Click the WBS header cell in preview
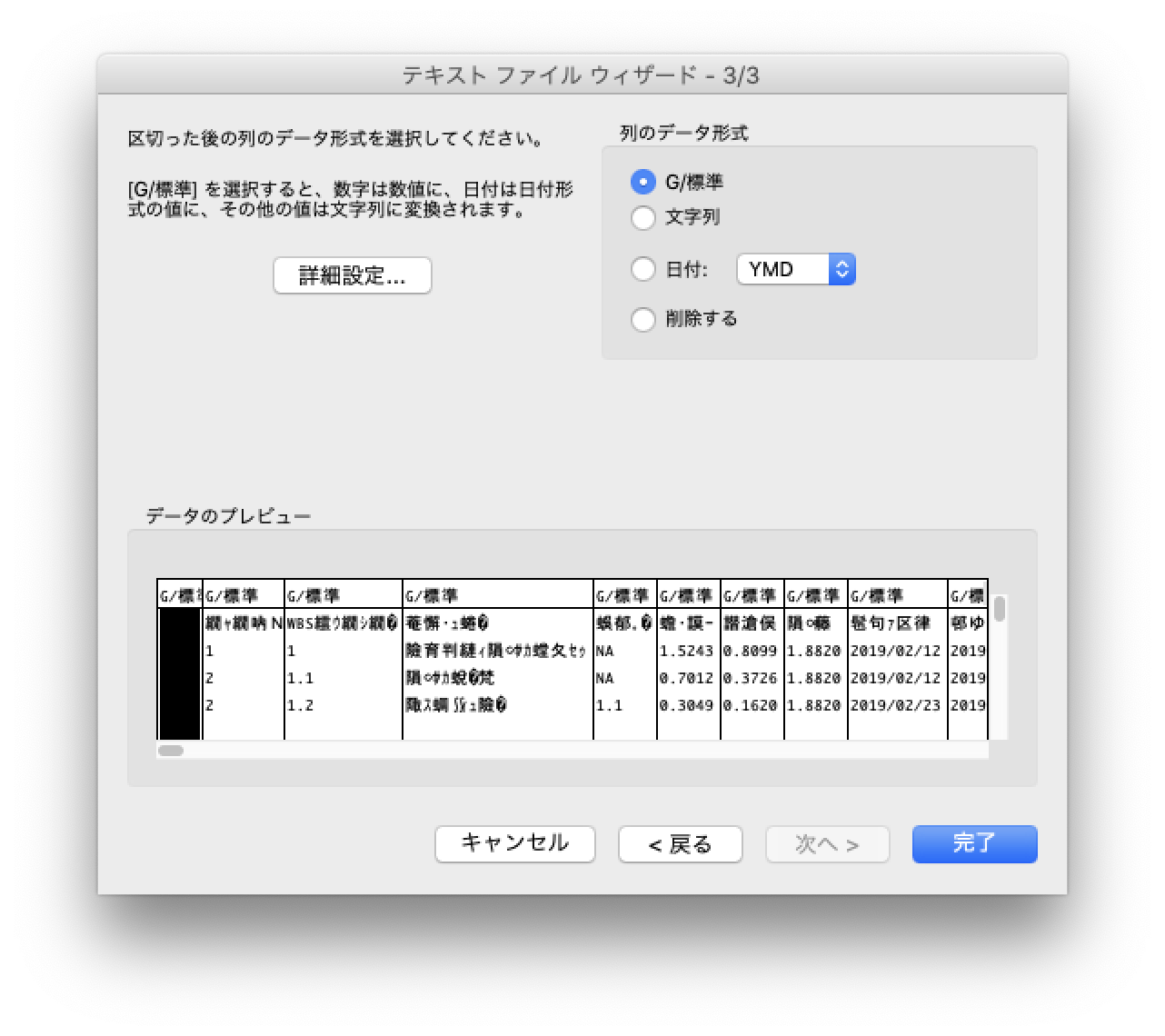This screenshot has height=1036, width=1165. [343, 624]
